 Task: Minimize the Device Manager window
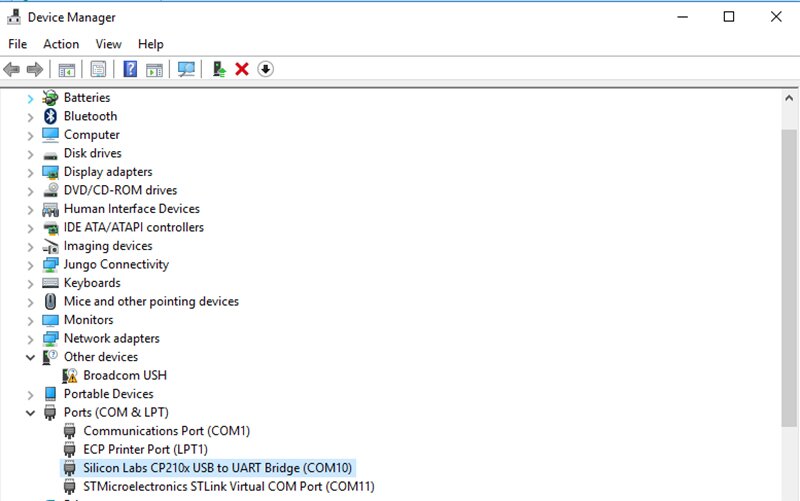(x=683, y=17)
